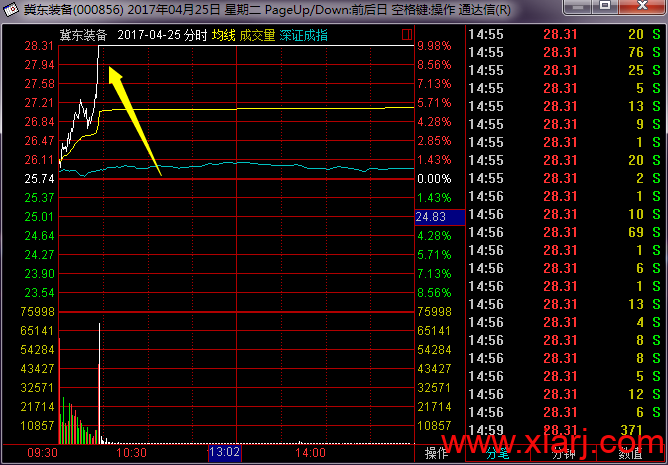Click the application icon in the title bar

[x=11, y=9]
